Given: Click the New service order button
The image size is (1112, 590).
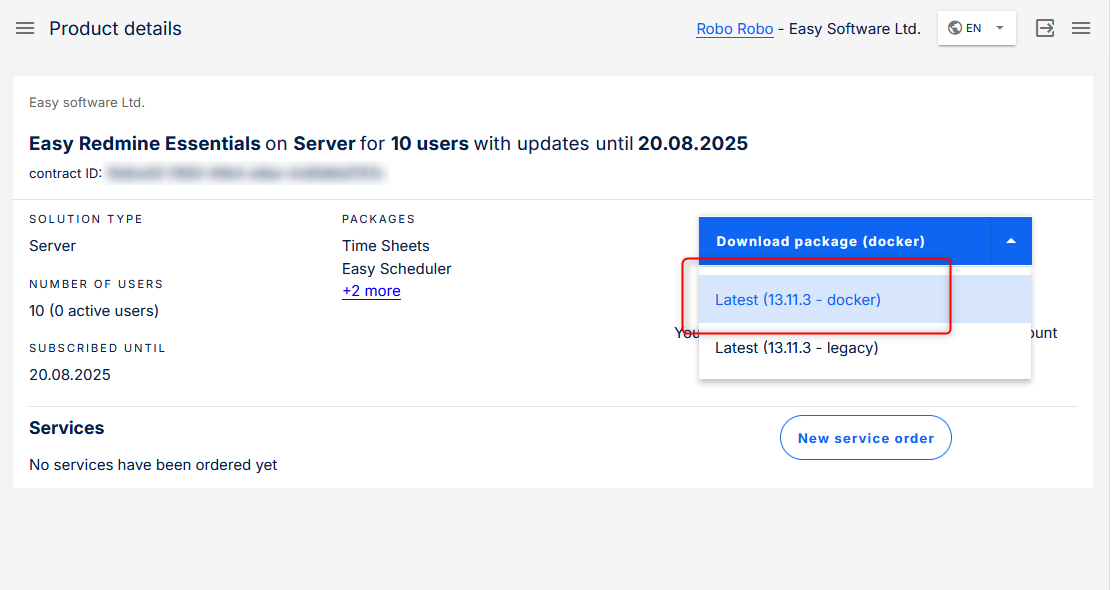Looking at the screenshot, I should coord(865,437).
